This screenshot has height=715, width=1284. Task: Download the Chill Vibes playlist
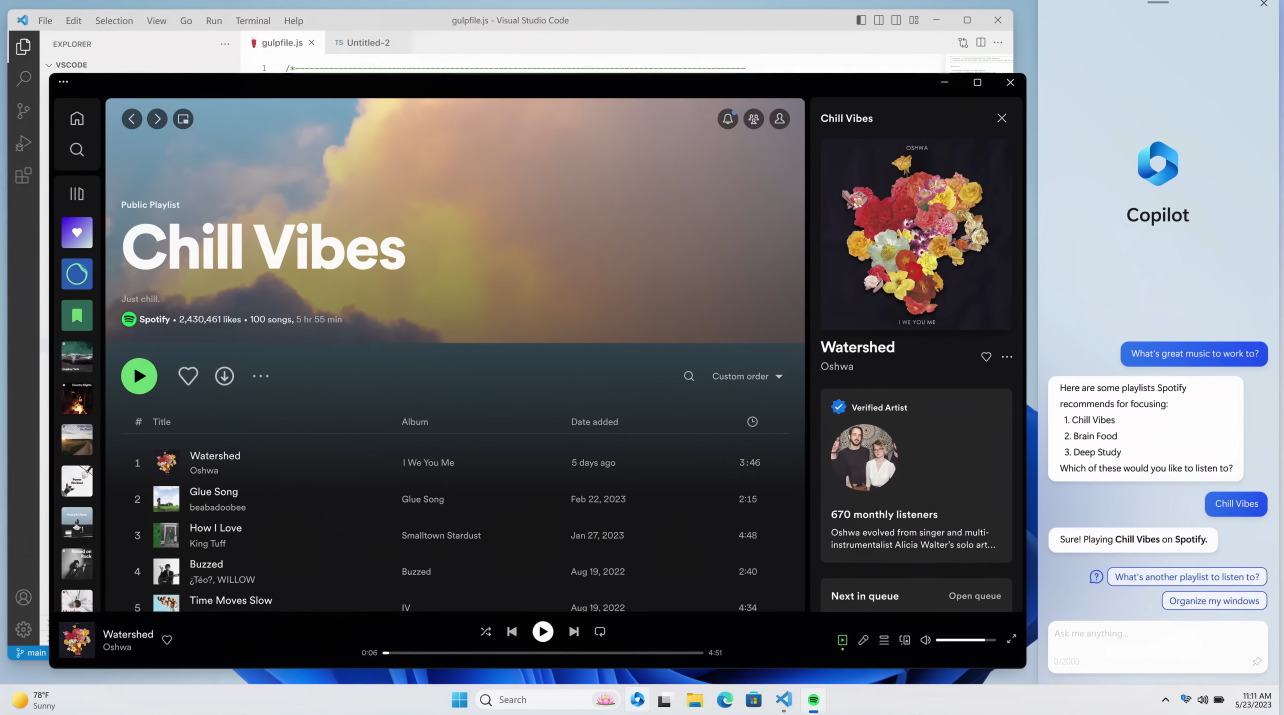point(224,376)
